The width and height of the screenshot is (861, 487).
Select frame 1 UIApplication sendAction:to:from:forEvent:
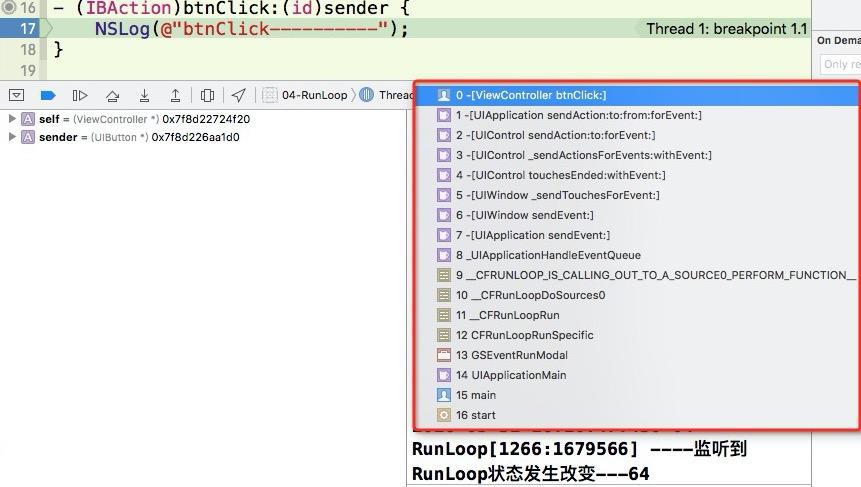(x=637, y=115)
